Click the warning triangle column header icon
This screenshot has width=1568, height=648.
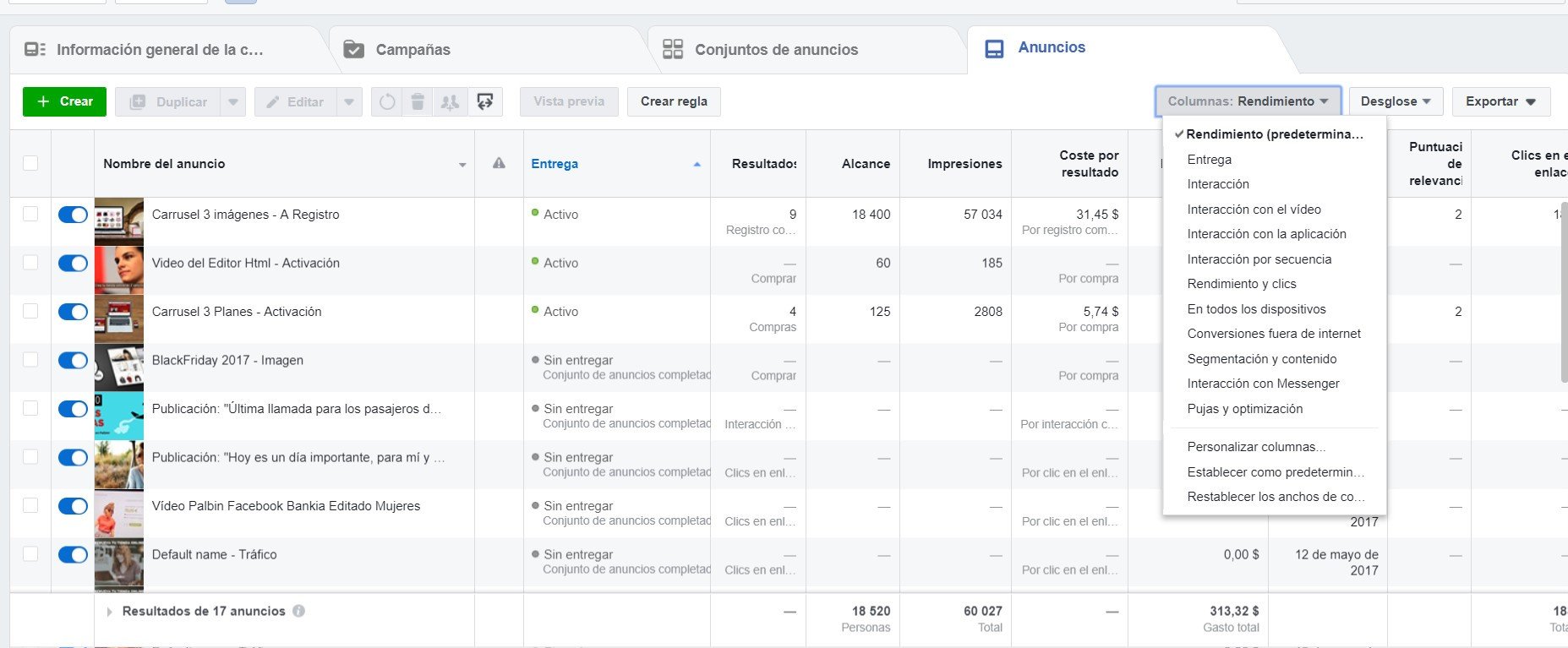click(499, 163)
